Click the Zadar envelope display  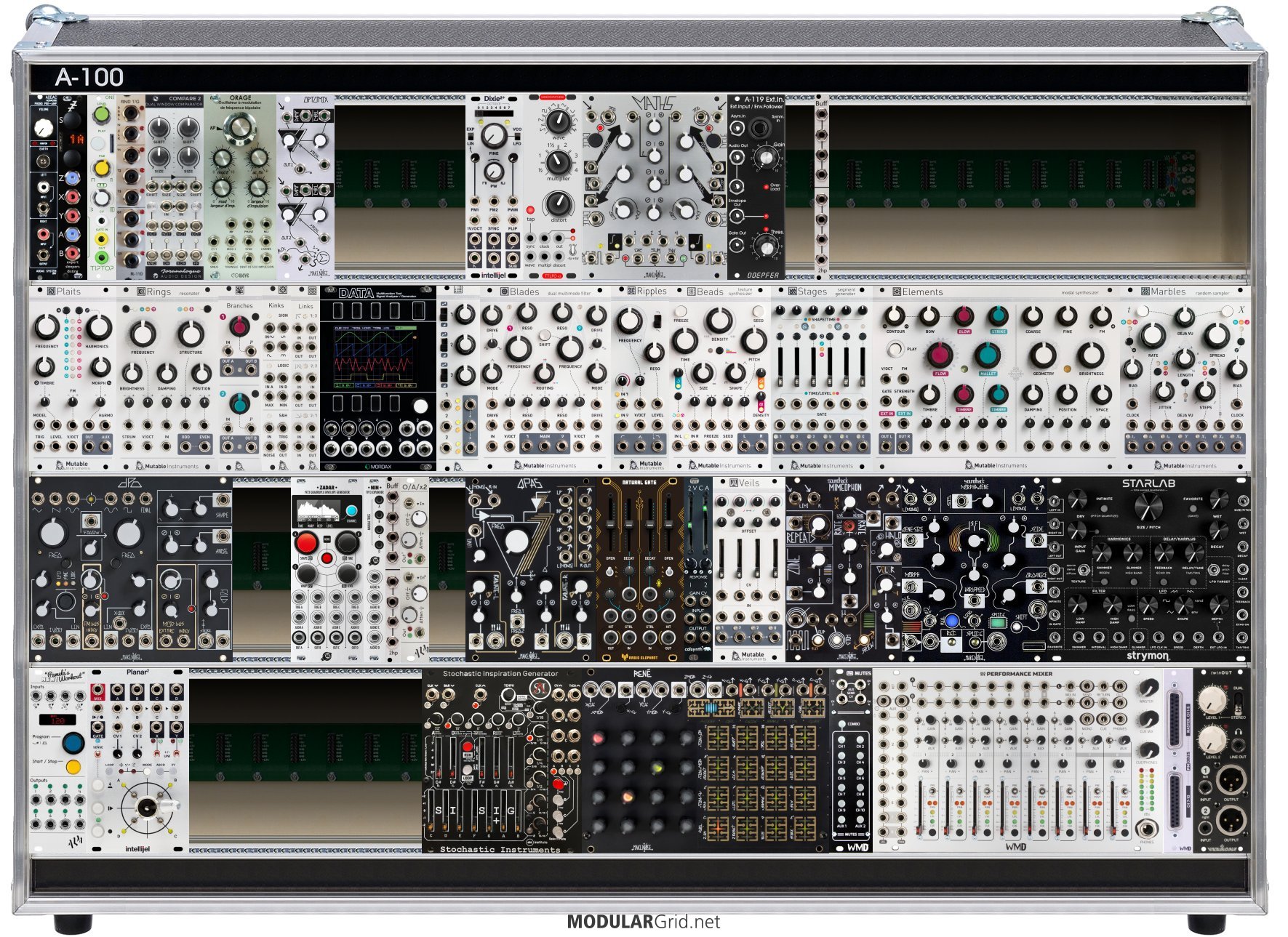pos(319,512)
